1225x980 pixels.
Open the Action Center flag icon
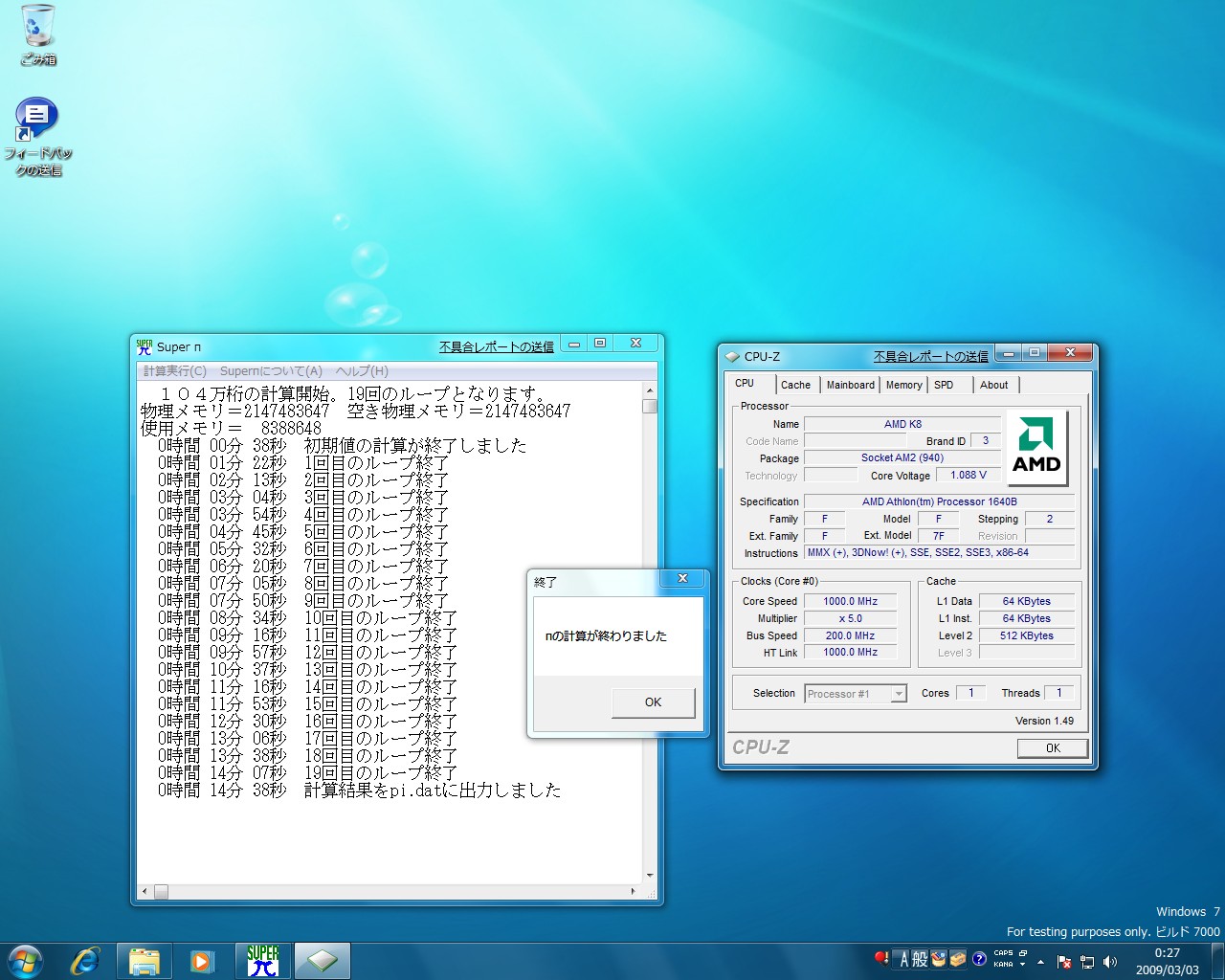(x=1064, y=962)
